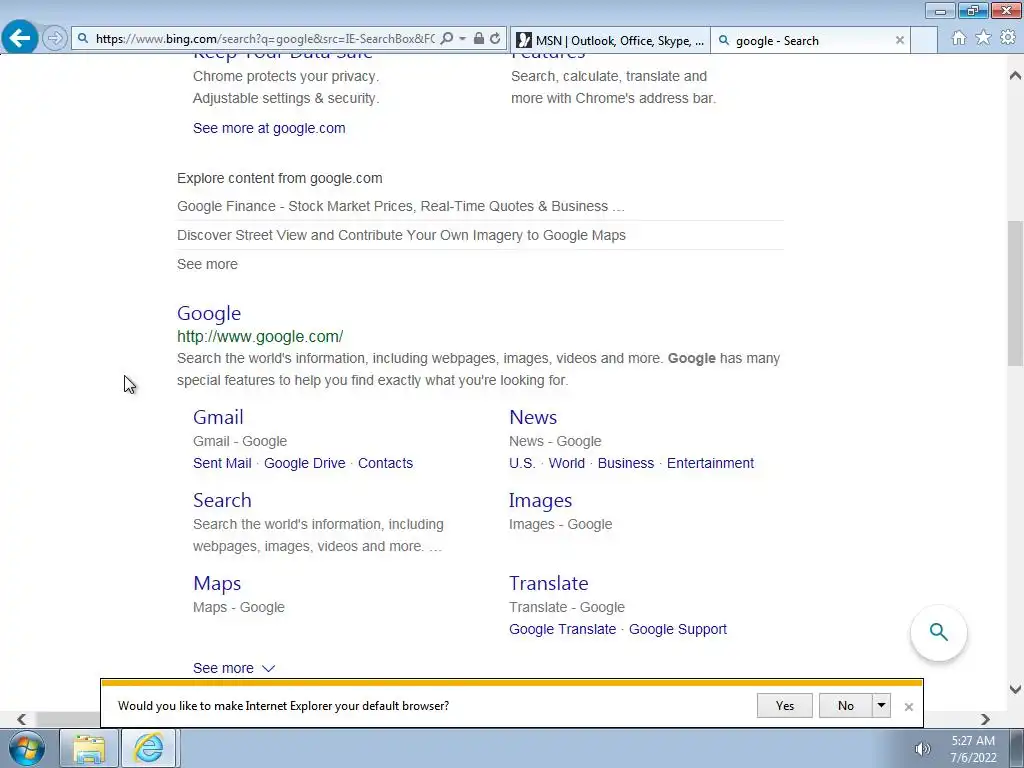
Task: Open the Entertainment news sublink
Action: [x=710, y=463]
